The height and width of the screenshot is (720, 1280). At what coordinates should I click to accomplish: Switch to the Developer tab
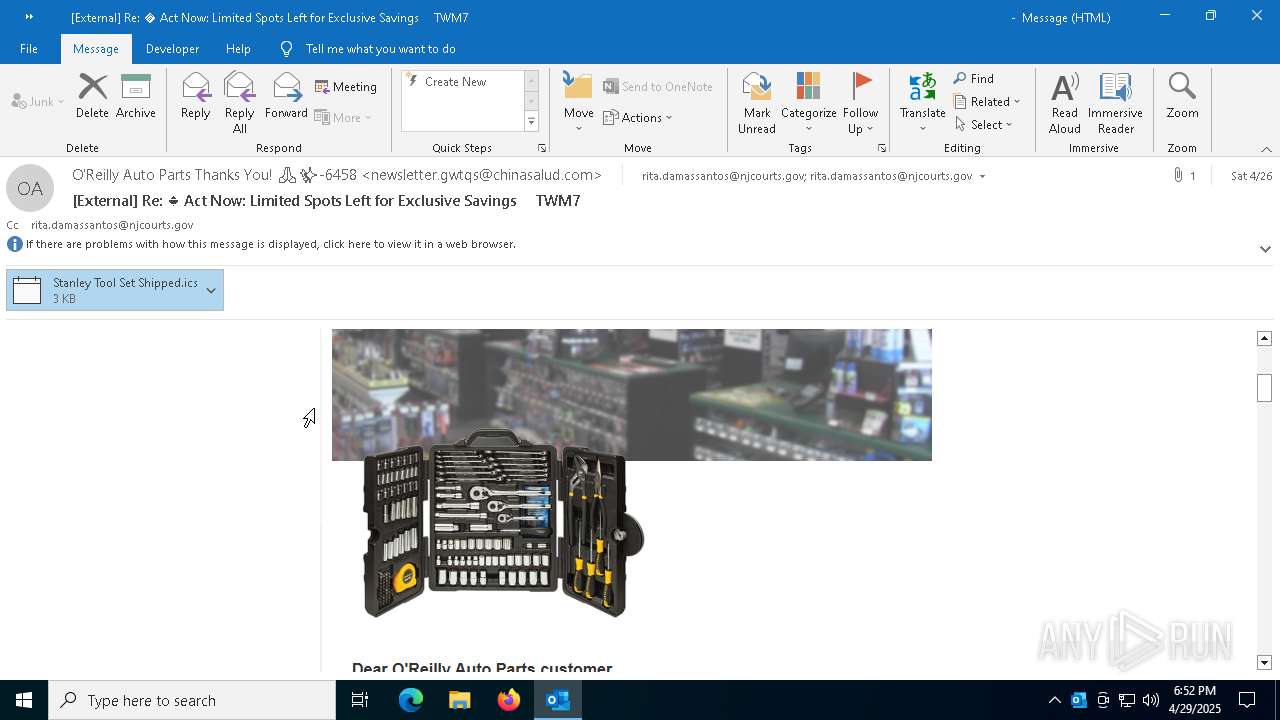pyautogui.click(x=172, y=49)
